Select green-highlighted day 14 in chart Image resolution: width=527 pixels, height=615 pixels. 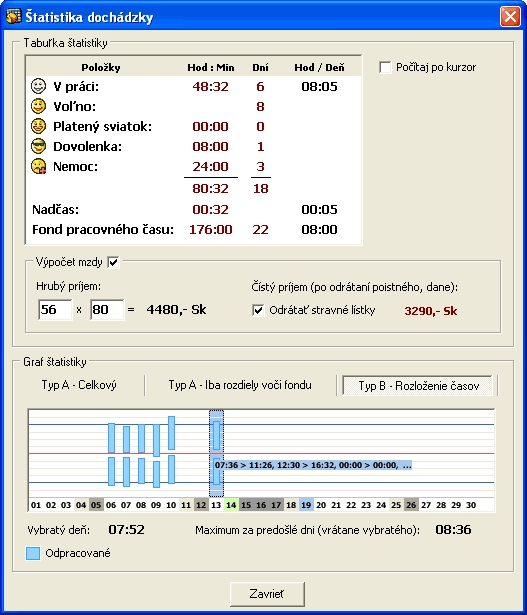tap(231, 505)
